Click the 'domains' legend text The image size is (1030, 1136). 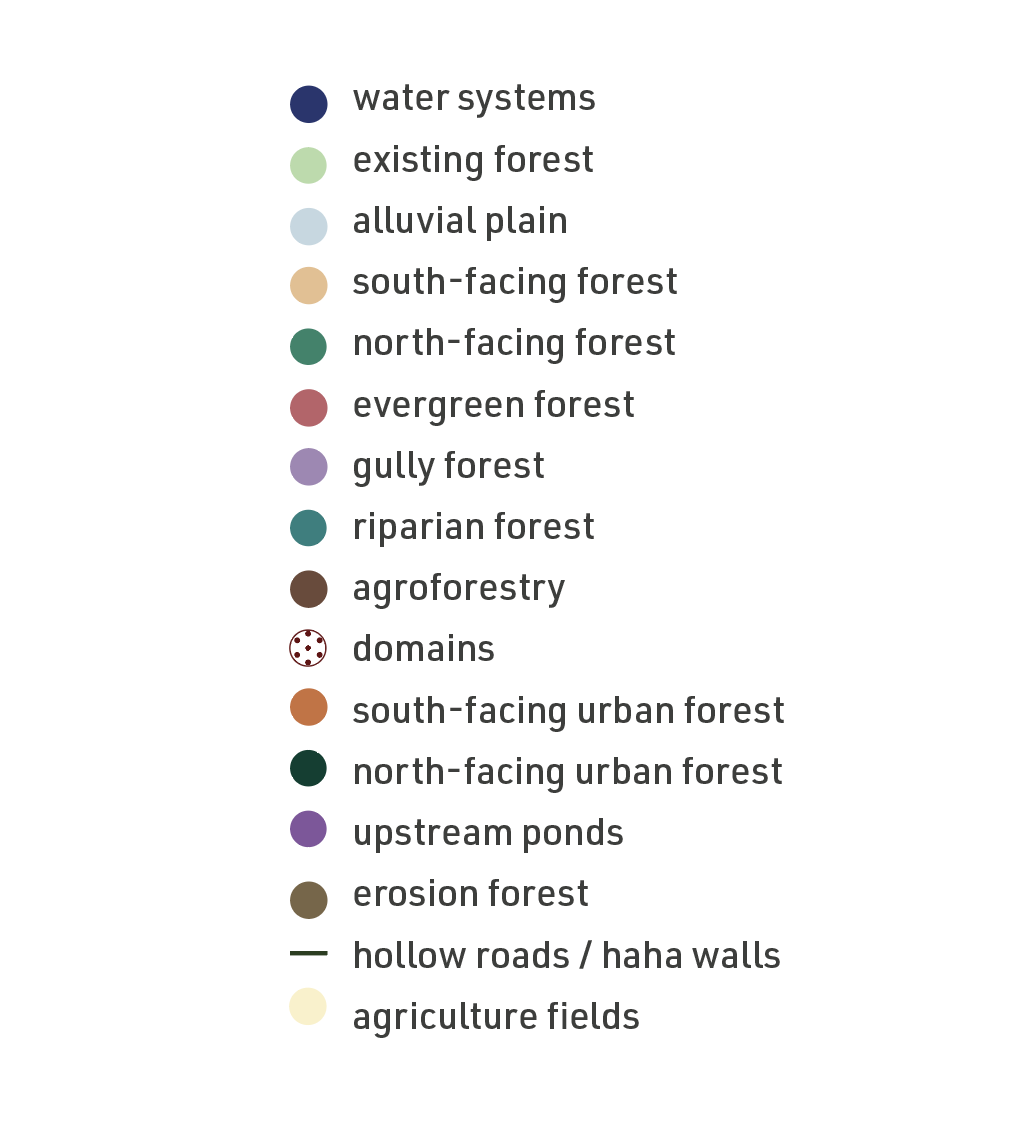(424, 648)
